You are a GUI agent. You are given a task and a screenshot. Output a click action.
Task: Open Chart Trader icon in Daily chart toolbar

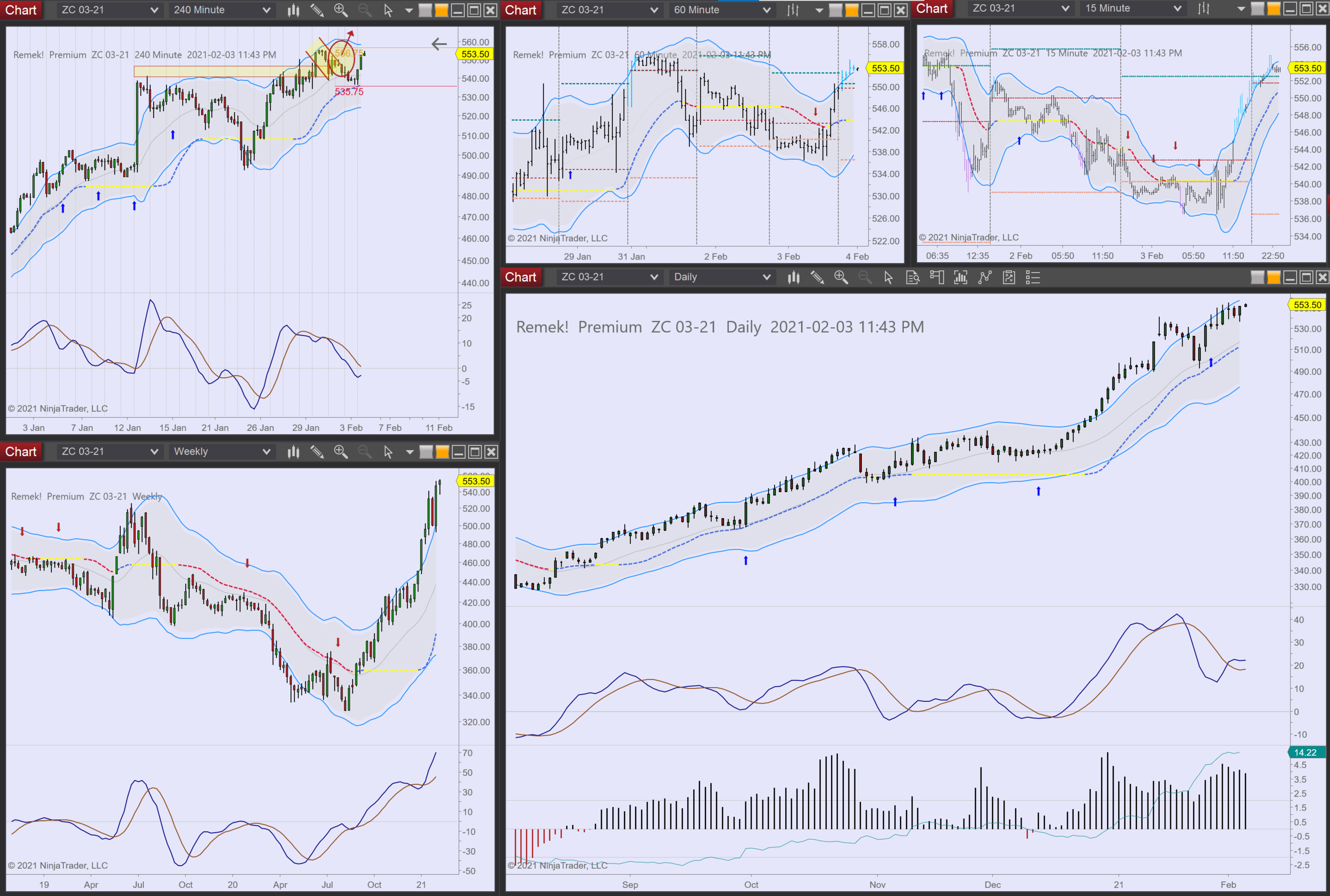point(937,278)
